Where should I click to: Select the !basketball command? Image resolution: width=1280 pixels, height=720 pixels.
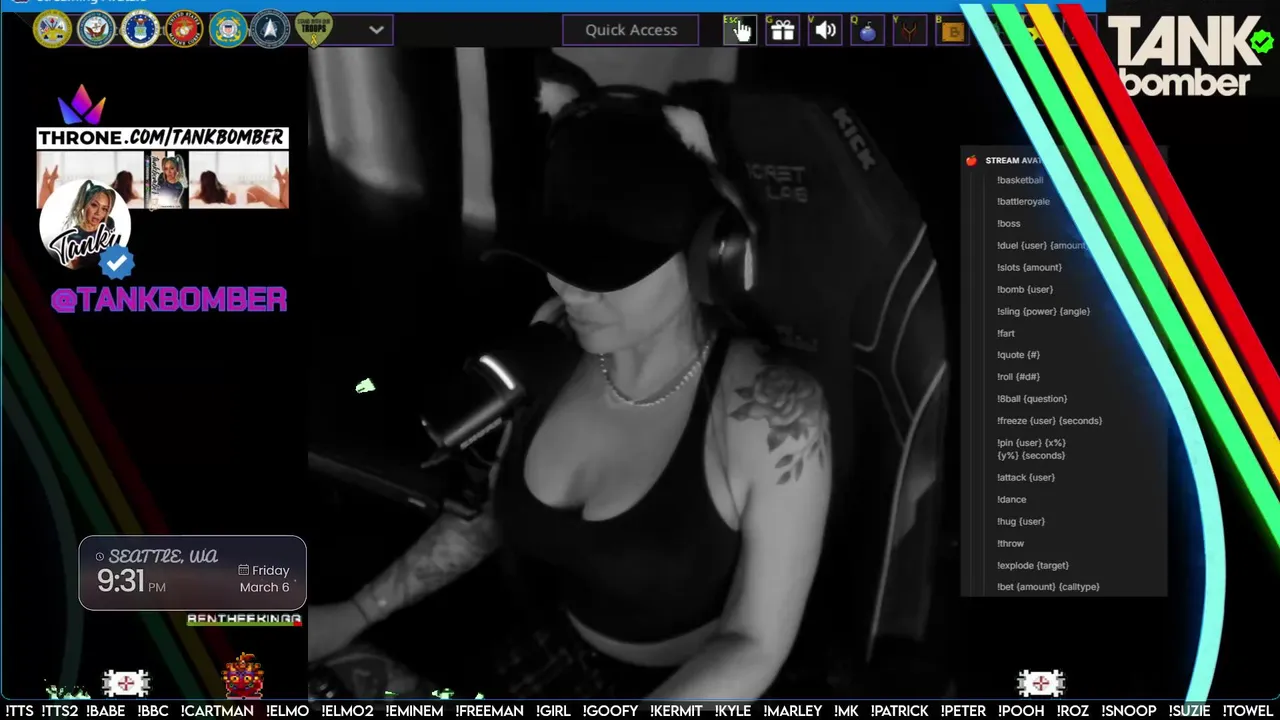1020,180
